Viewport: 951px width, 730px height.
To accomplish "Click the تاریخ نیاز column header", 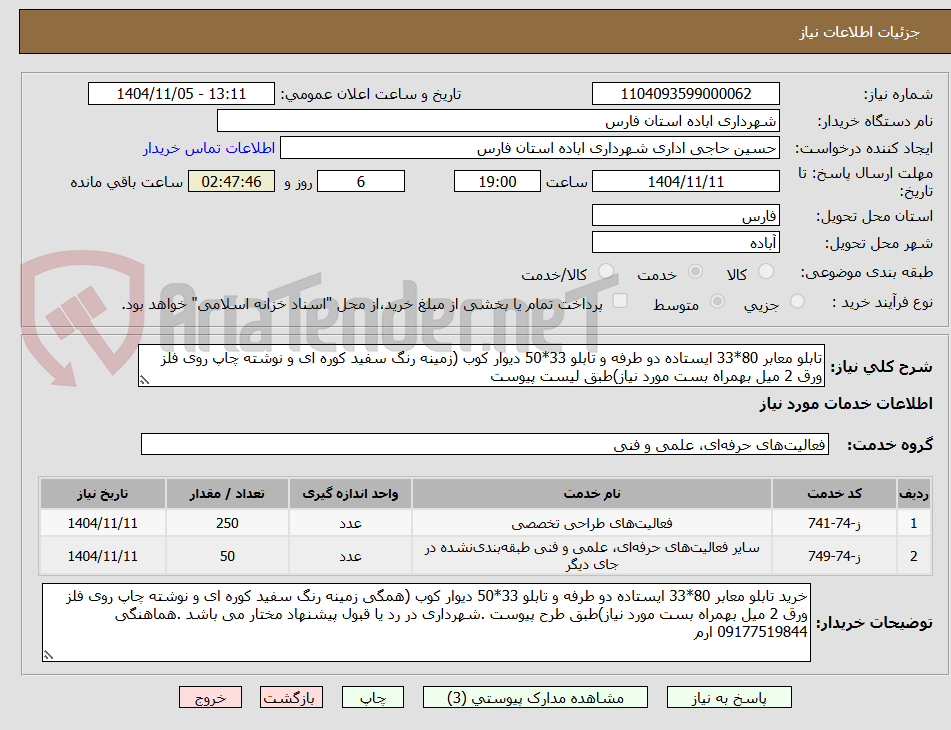I will [102, 494].
